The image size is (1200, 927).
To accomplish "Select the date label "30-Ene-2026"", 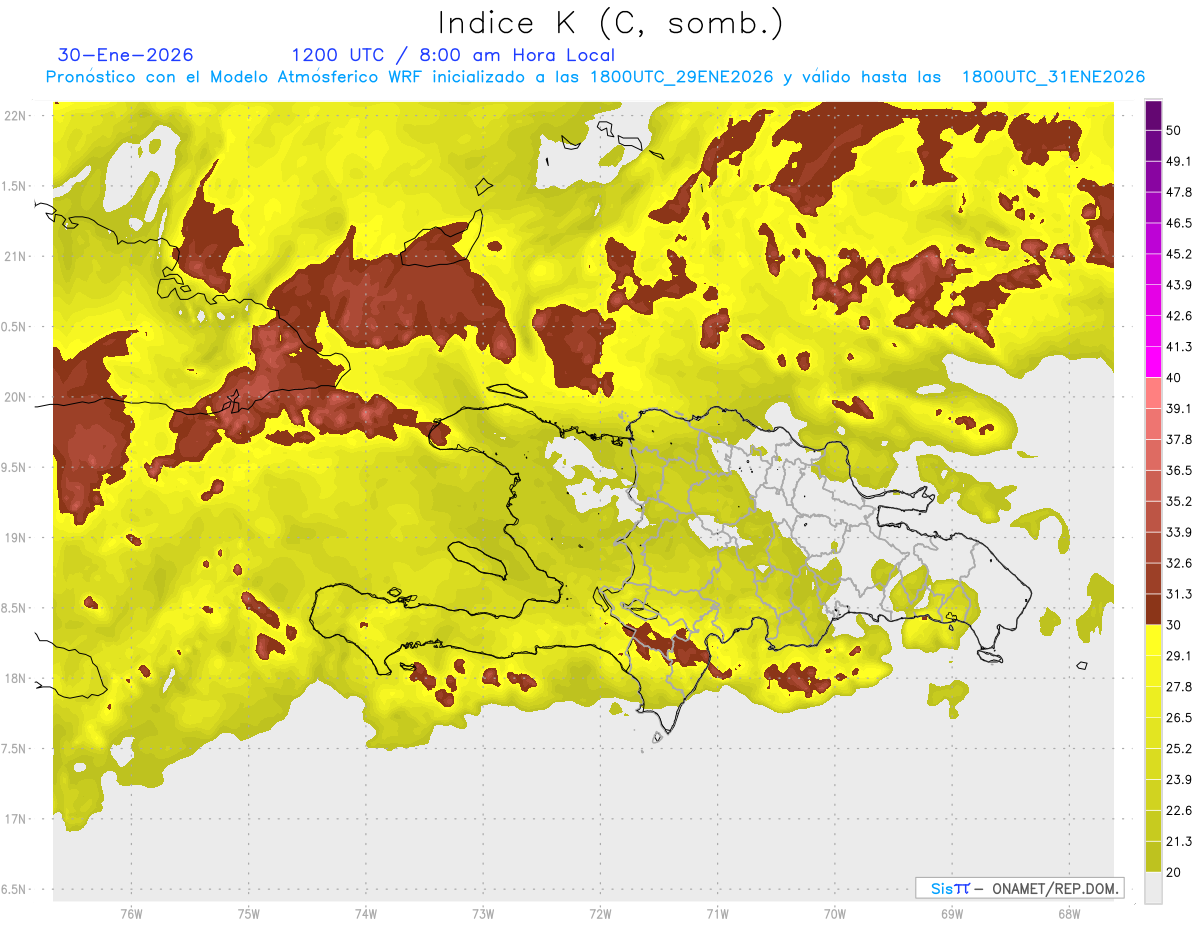I will 126,55.
